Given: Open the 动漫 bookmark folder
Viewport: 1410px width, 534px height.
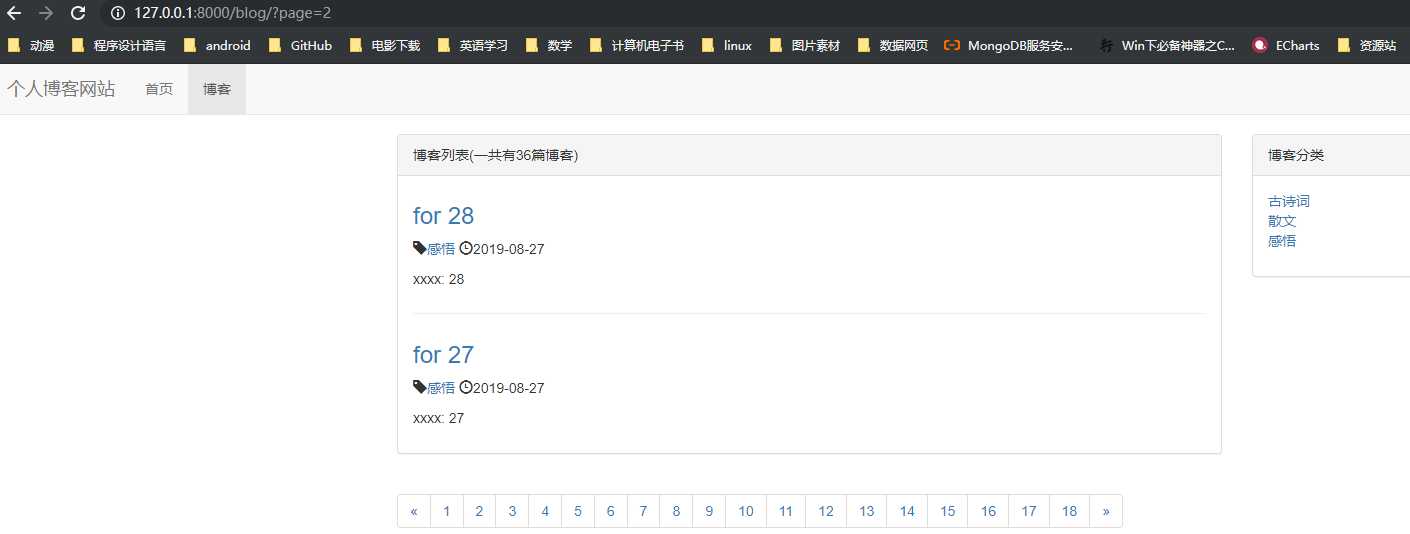Looking at the screenshot, I should [31, 45].
